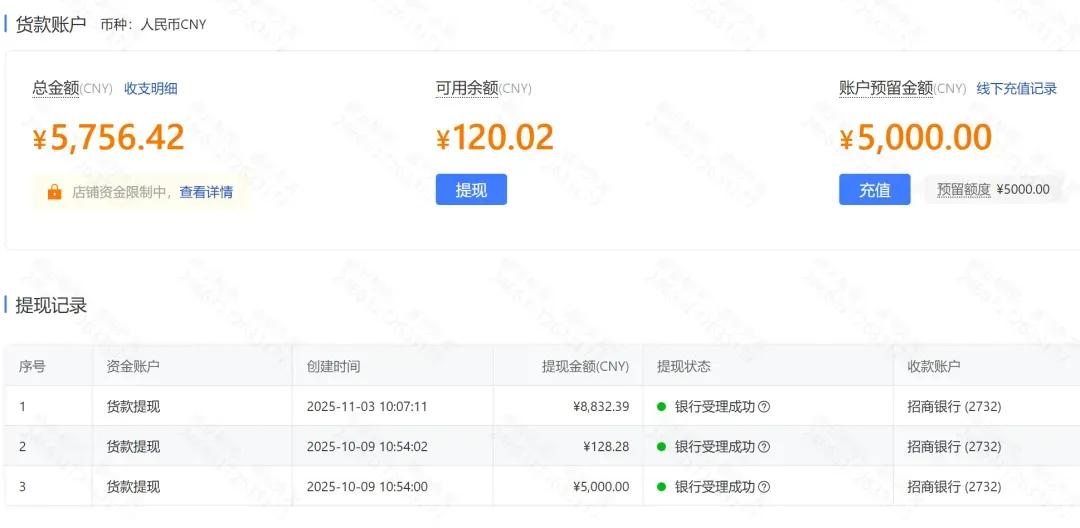Click the 账户预留金额 underlined label
1080x528 pixels.
tap(886, 88)
